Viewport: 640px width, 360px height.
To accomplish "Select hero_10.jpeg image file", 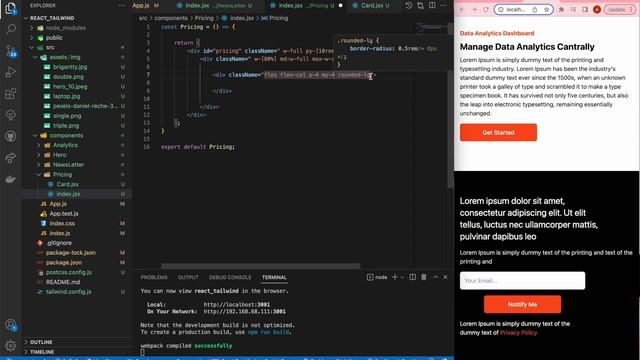I will point(70,87).
